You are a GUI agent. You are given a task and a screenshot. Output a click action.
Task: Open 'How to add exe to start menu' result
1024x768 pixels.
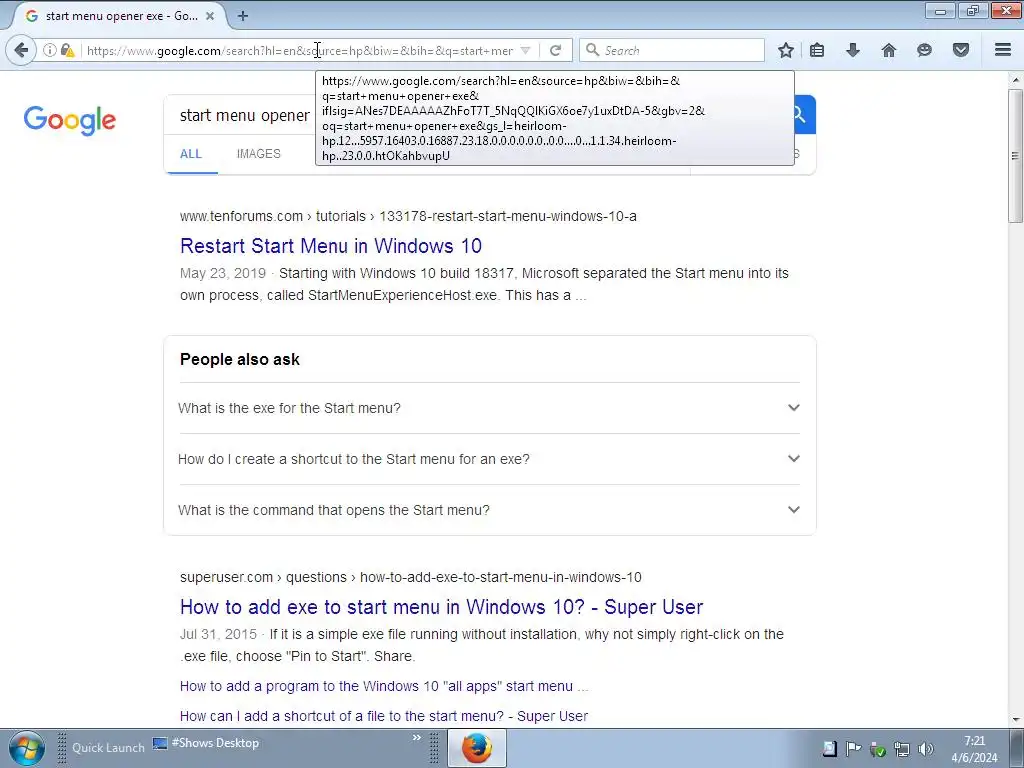tap(441, 607)
